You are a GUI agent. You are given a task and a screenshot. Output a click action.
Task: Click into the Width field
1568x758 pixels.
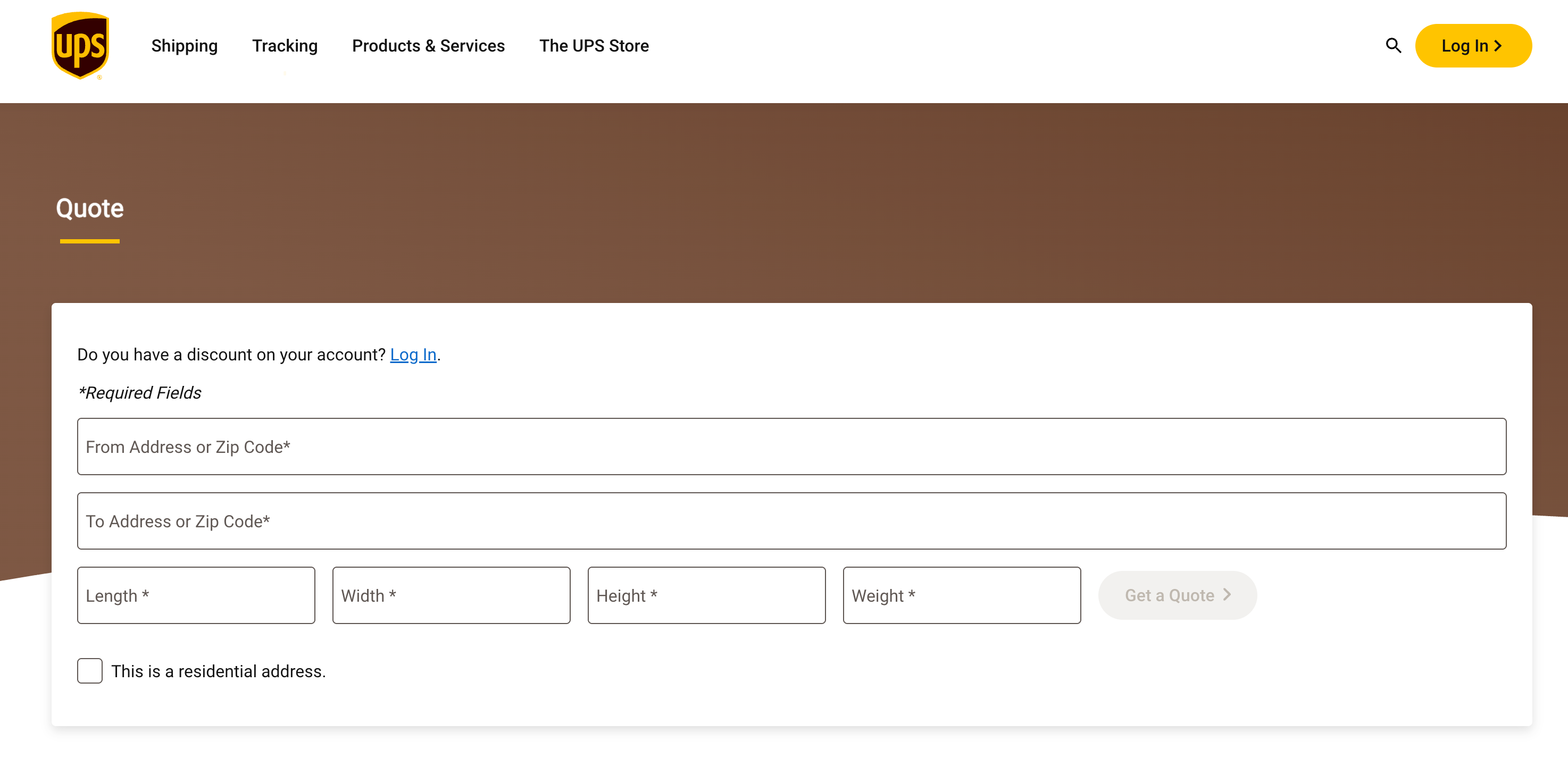(x=451, y=595)
